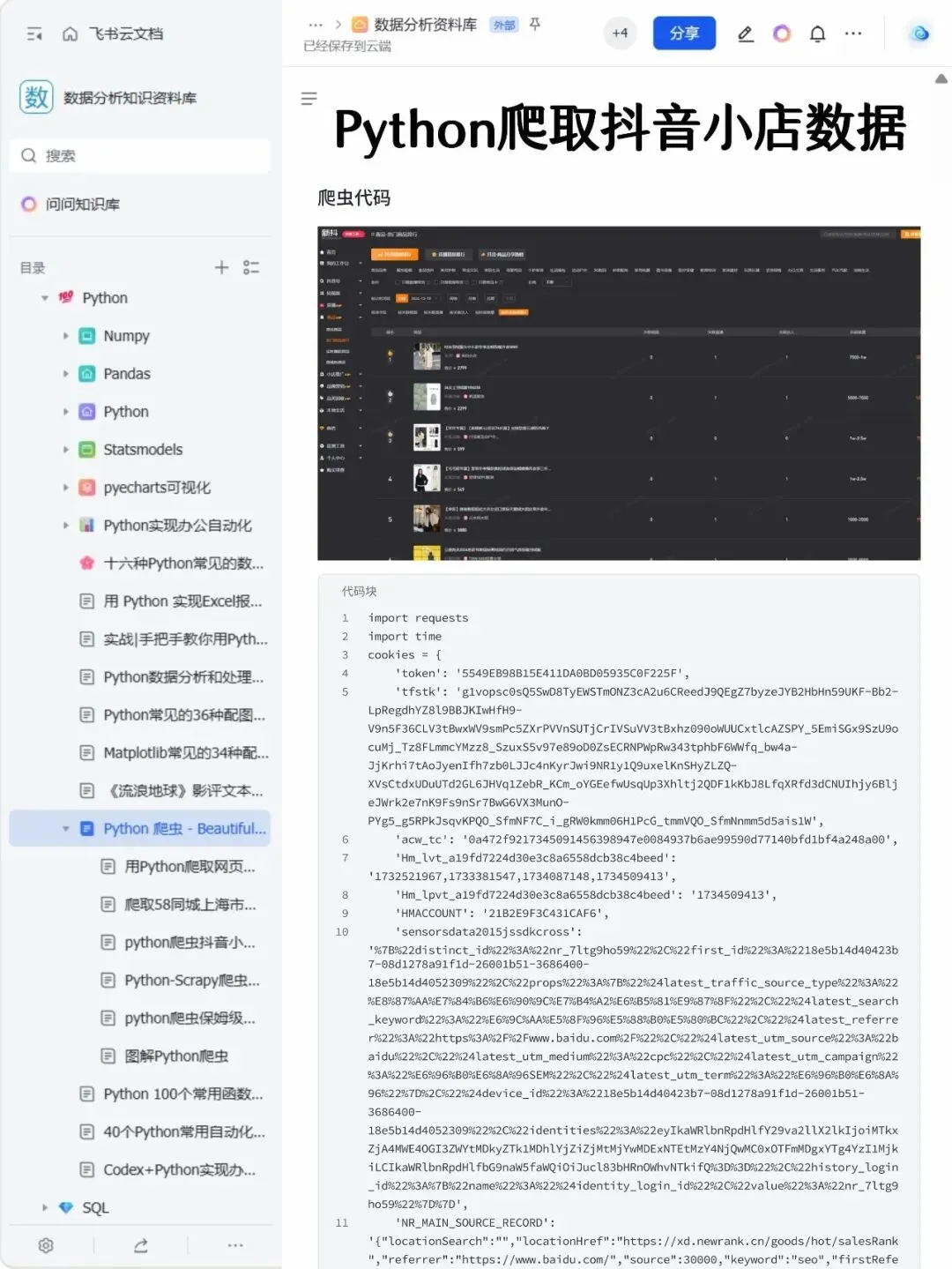Open the SQL tree item

pyautogui.click(x=95, y=1208)
